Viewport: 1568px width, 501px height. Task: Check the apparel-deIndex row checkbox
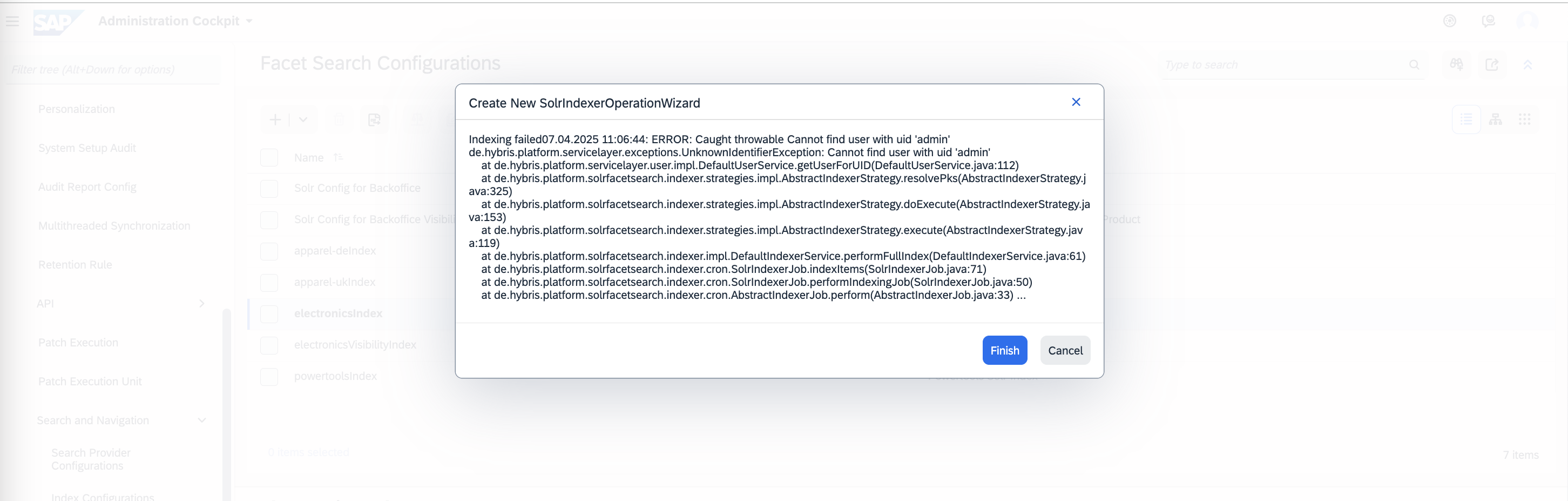[269, 251]
